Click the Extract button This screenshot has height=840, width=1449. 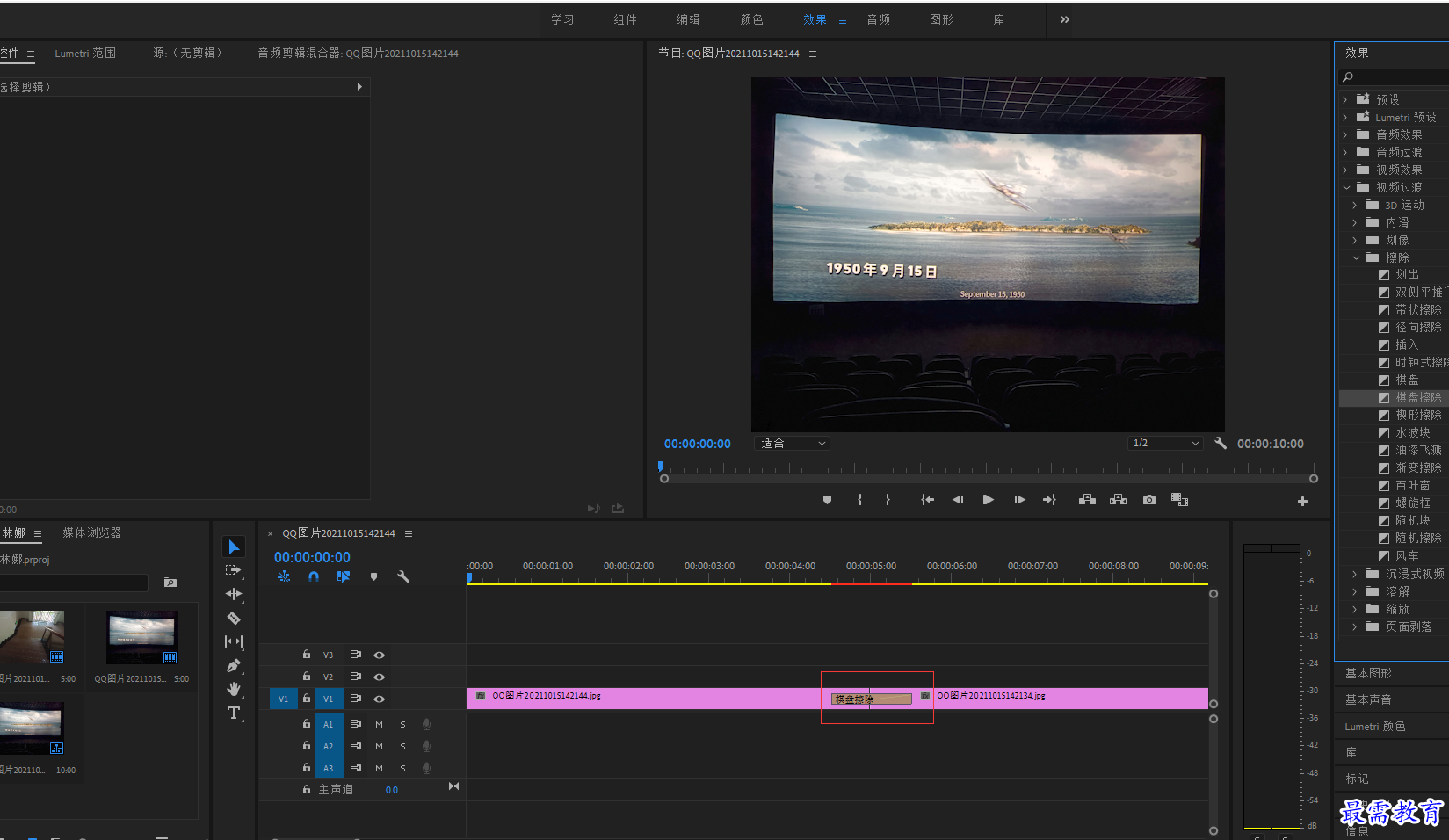point(1118,500)
